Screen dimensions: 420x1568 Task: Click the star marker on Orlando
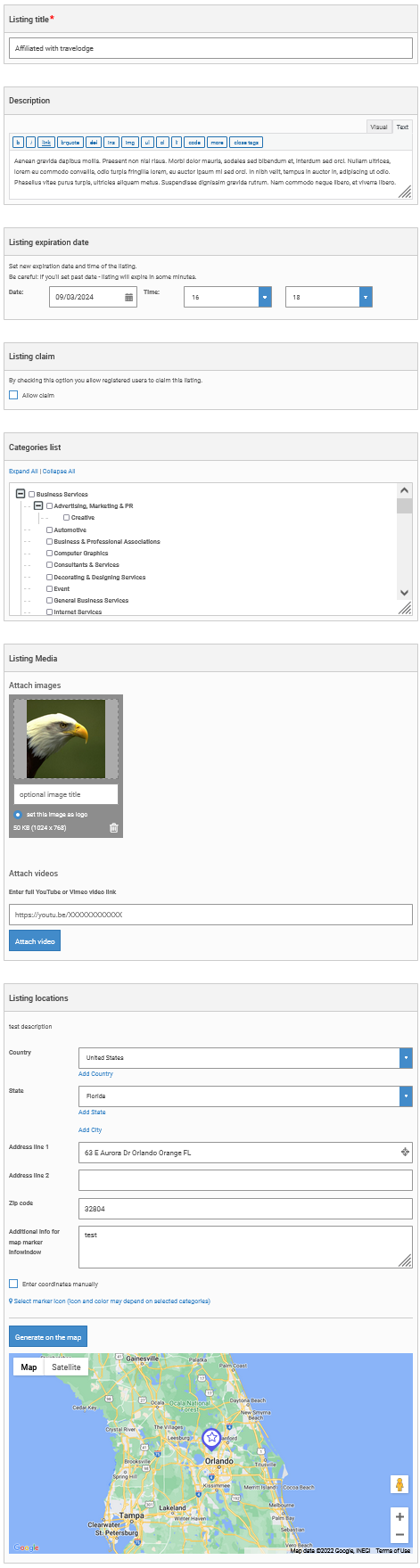(x=211, y=1438)
